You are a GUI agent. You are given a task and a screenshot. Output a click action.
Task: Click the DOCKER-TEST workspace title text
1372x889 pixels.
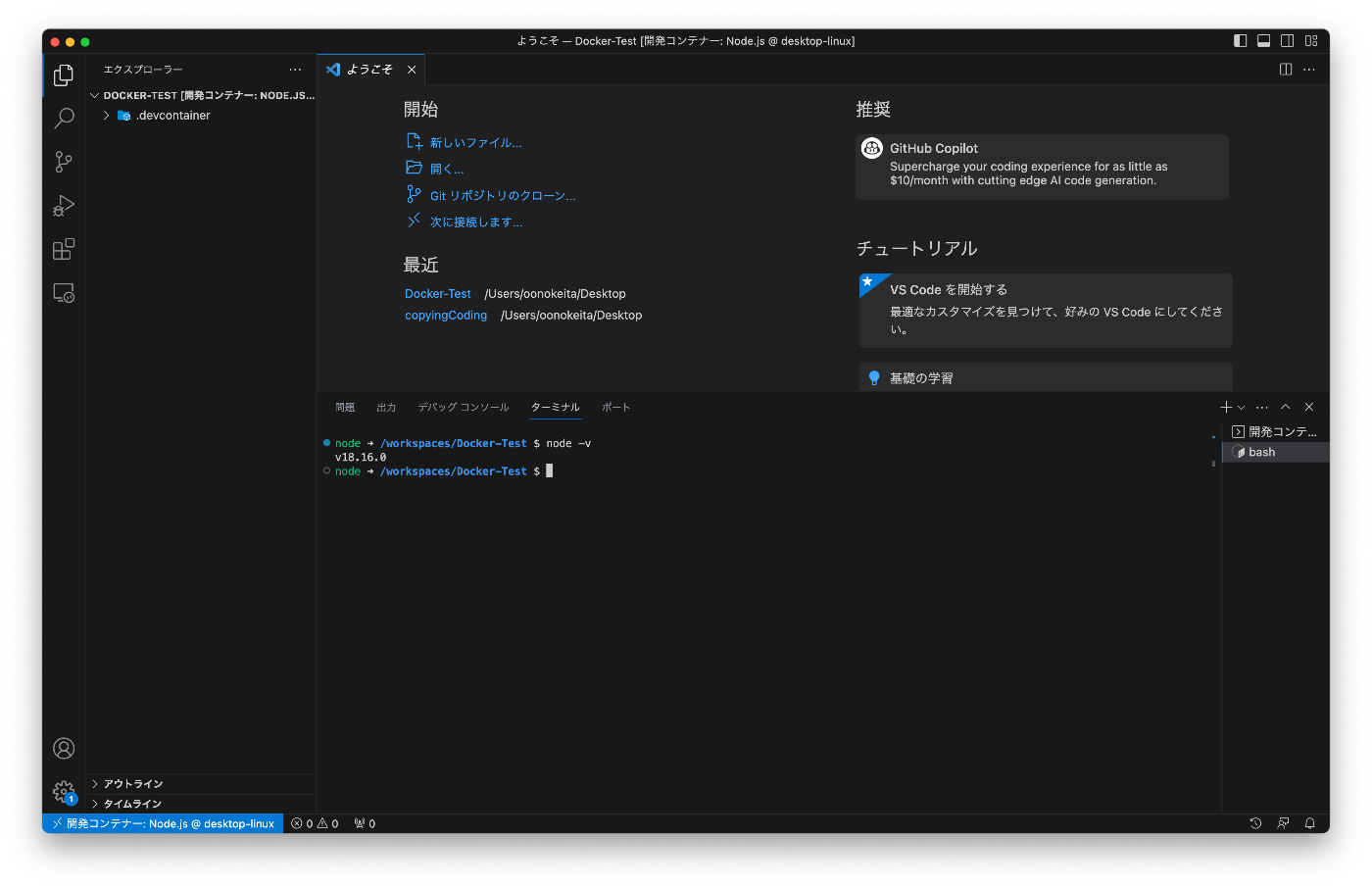point(209,96)
